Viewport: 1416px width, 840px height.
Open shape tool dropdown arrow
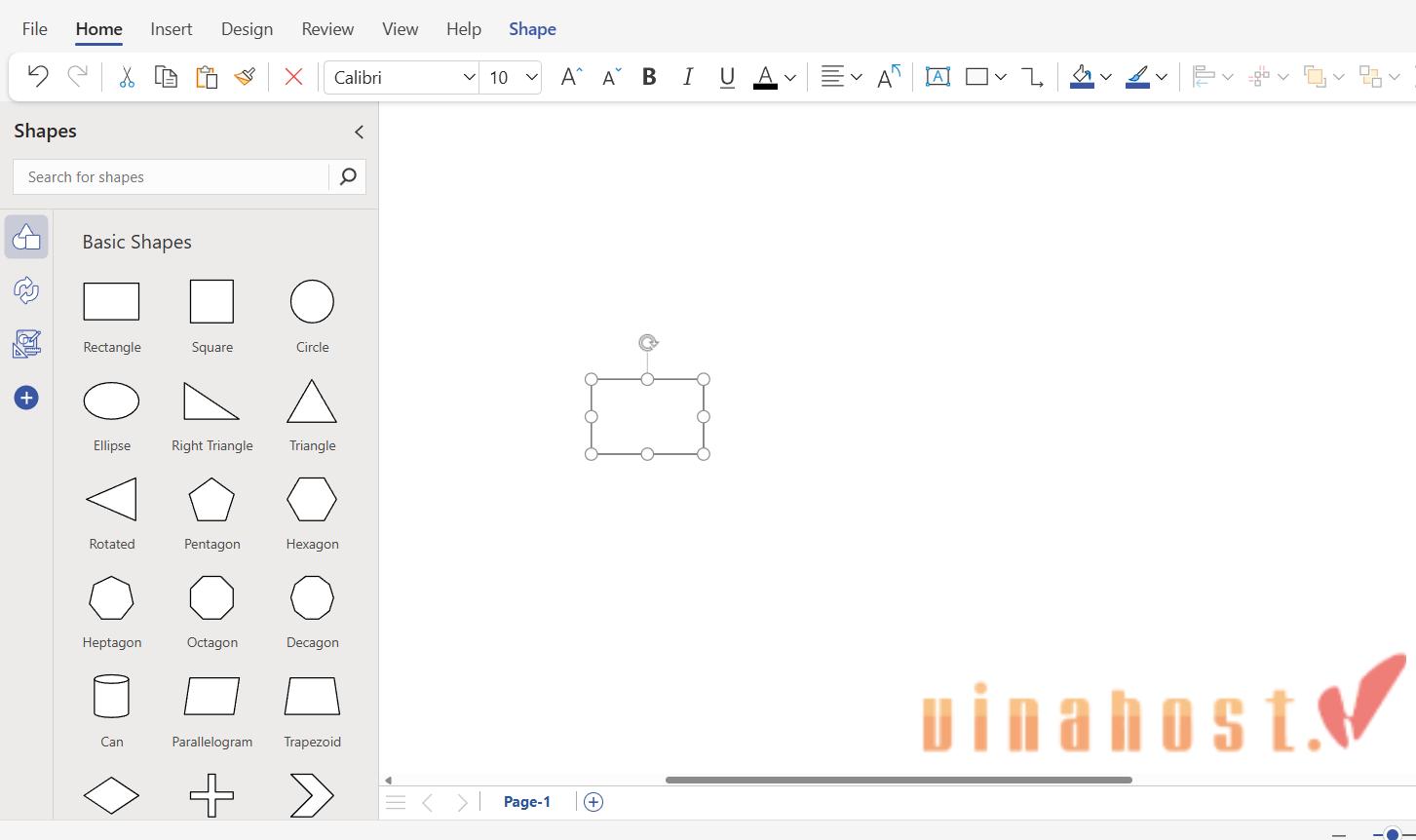coord(1001,78)
